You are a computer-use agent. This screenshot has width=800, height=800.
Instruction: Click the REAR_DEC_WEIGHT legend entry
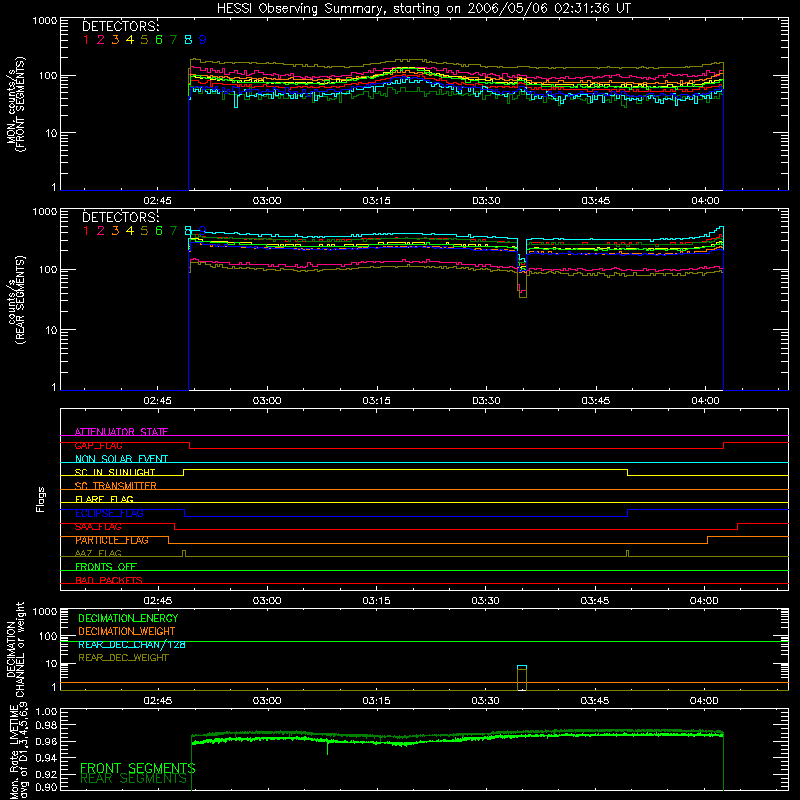(x=123, y=658)
